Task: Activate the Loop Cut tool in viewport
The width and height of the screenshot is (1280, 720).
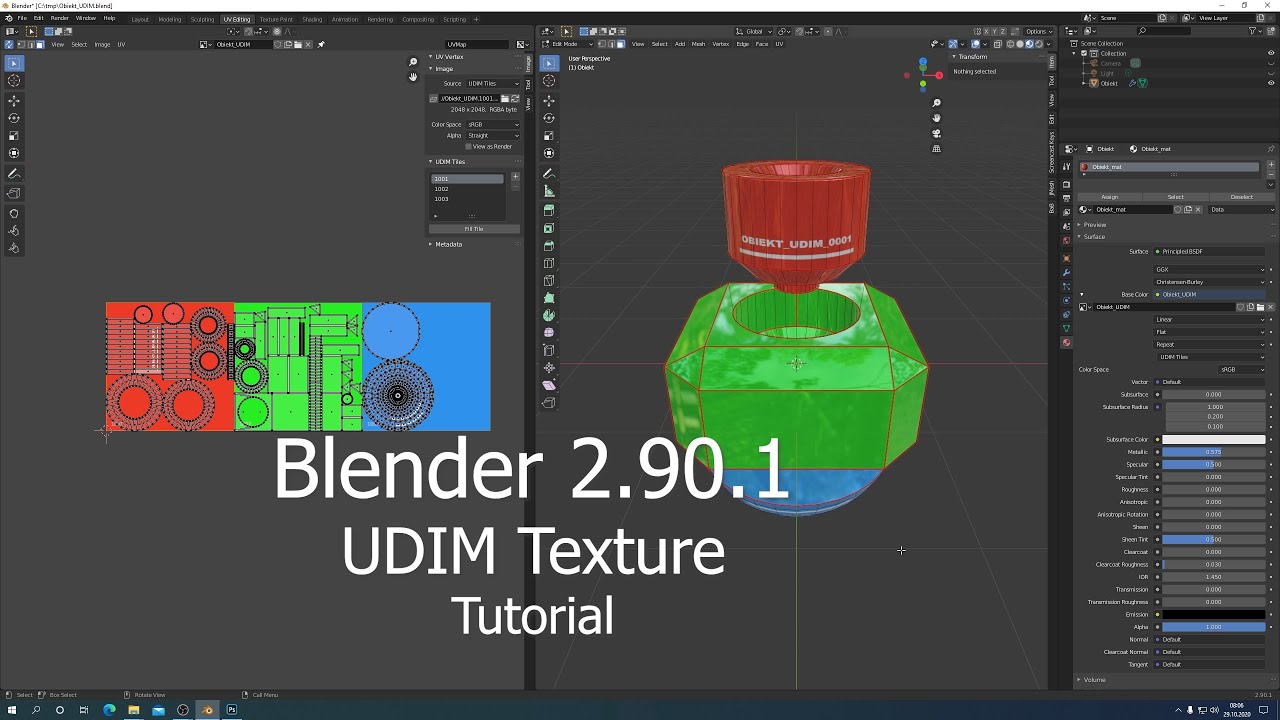Action: coord(549,264)
